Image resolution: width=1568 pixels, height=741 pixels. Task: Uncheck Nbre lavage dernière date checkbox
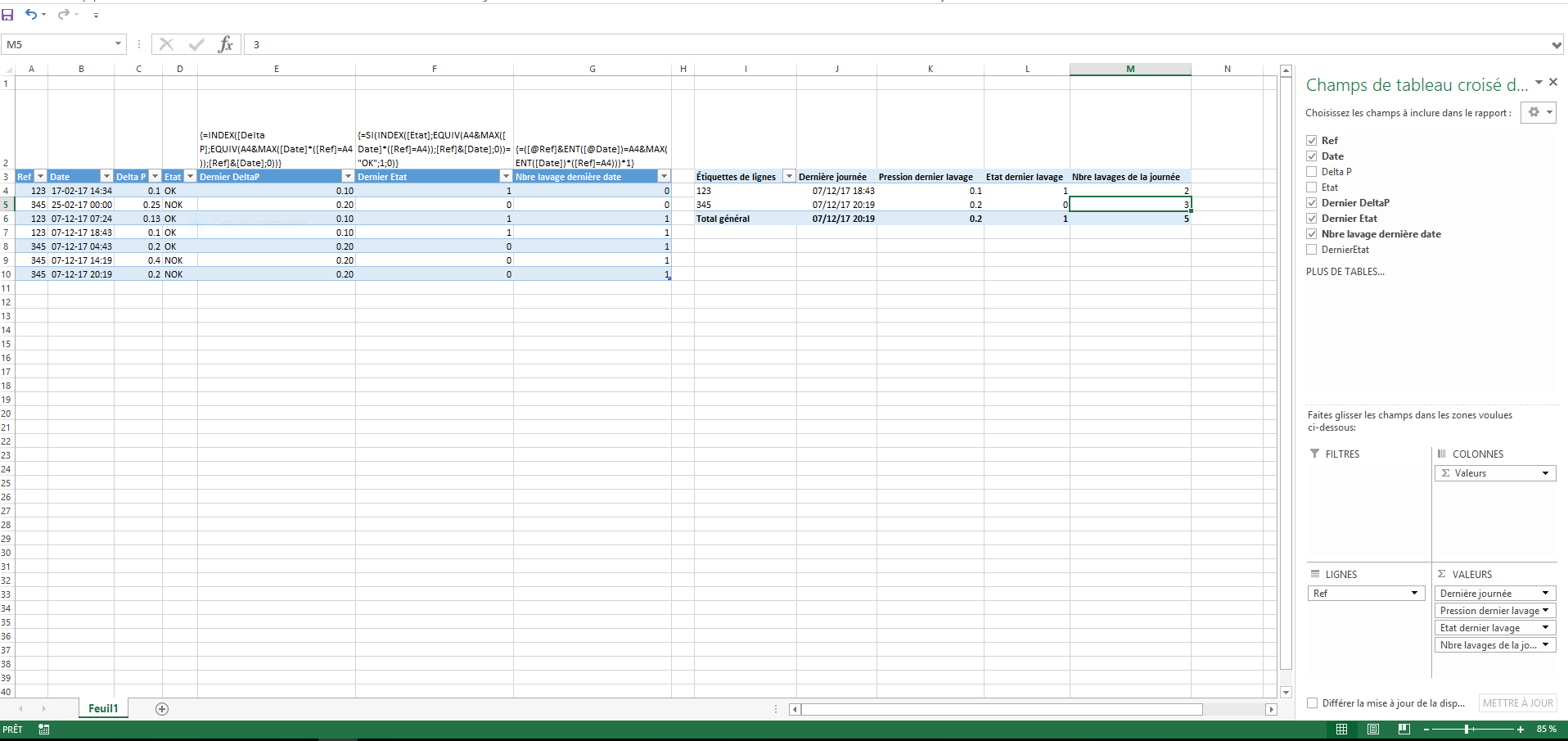click(x=1312, y=234)
